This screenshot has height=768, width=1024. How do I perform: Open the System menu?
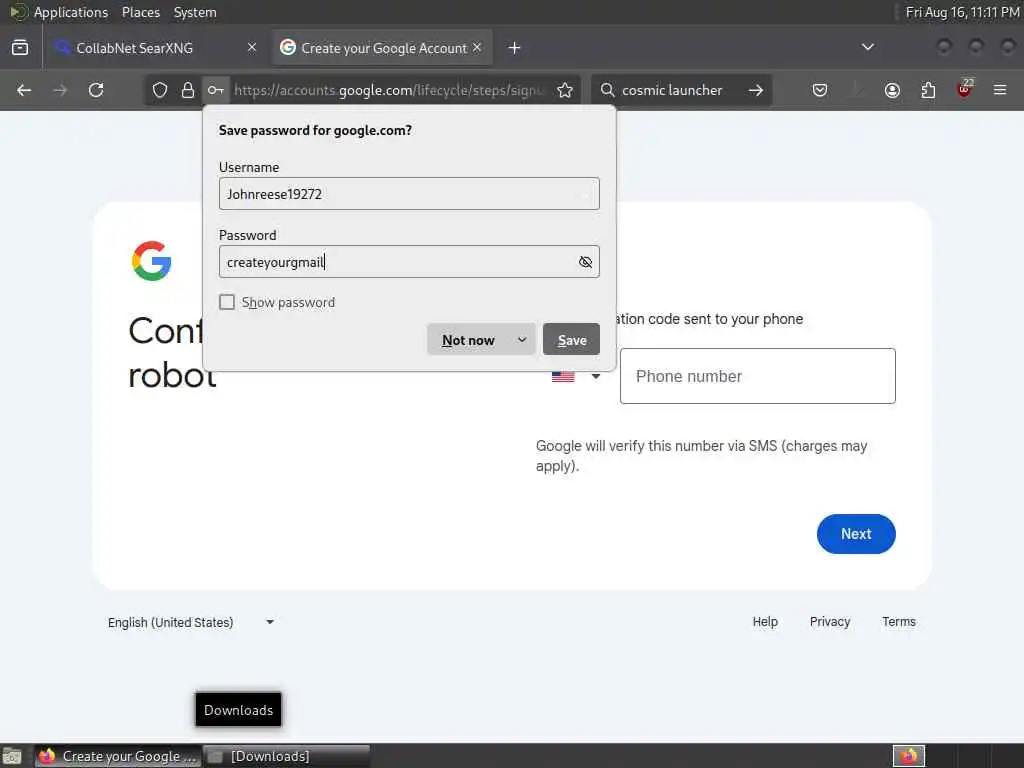195,12
